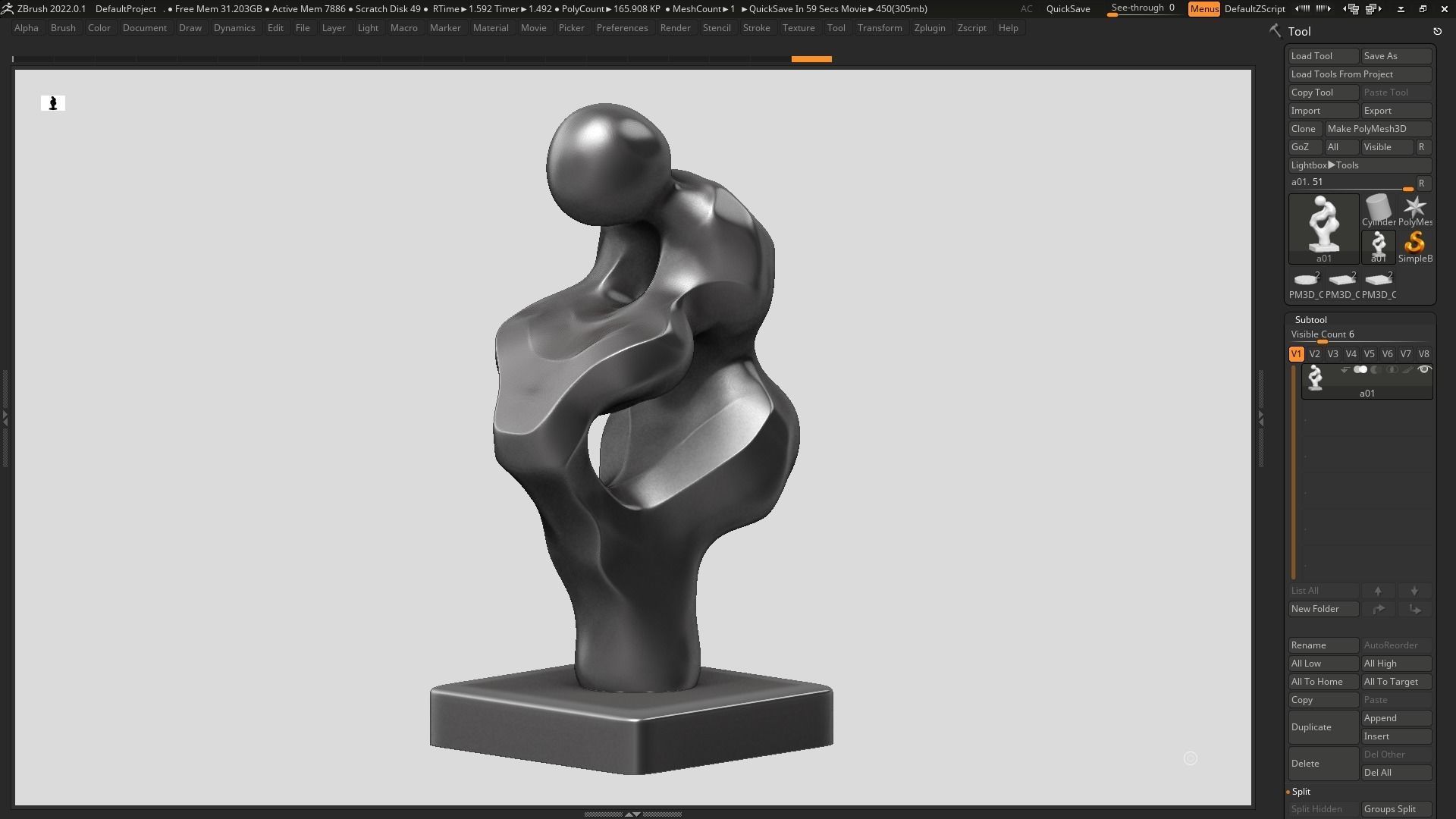Enable the V2 visibility set

point(1314,354)
